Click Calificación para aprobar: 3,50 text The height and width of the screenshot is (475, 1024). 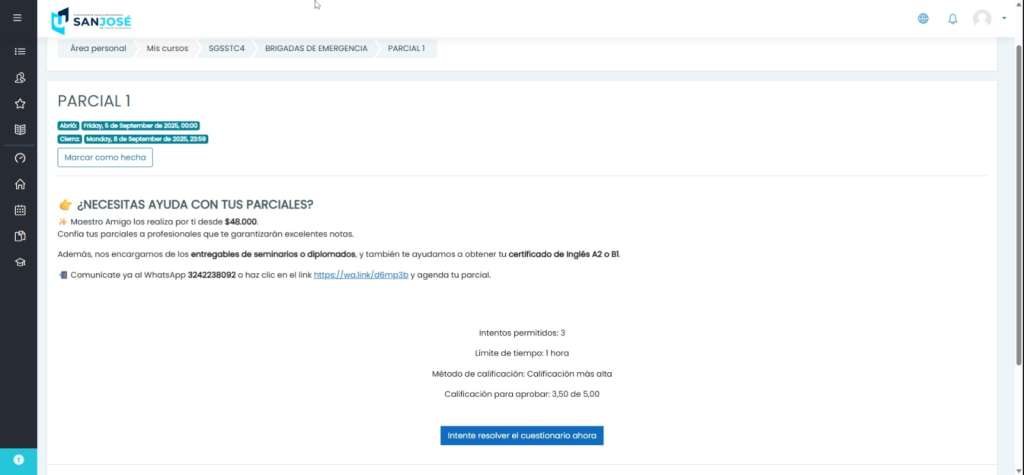click(522, 394)
